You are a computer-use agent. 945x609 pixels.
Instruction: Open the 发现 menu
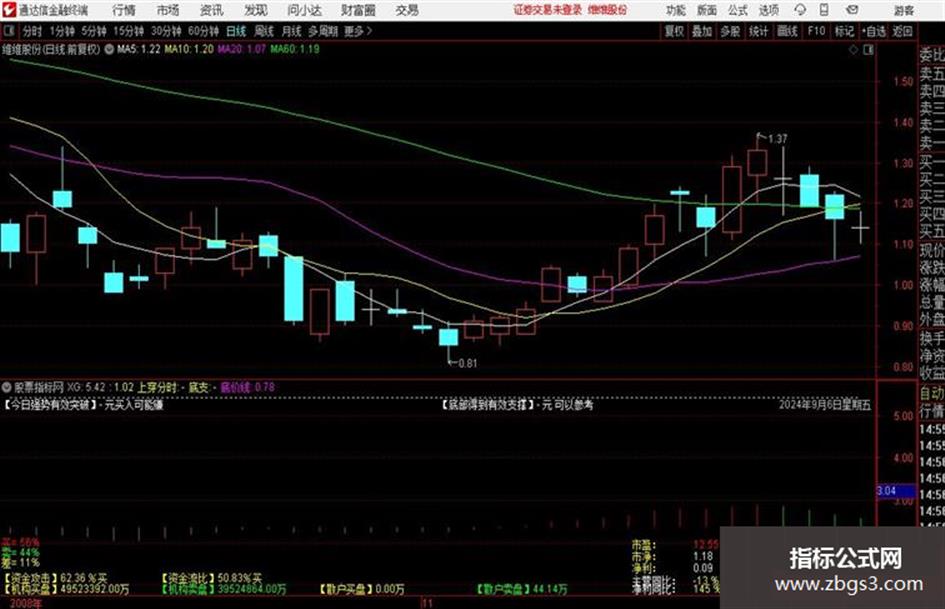pyautogui.click(x=256, y=10)
